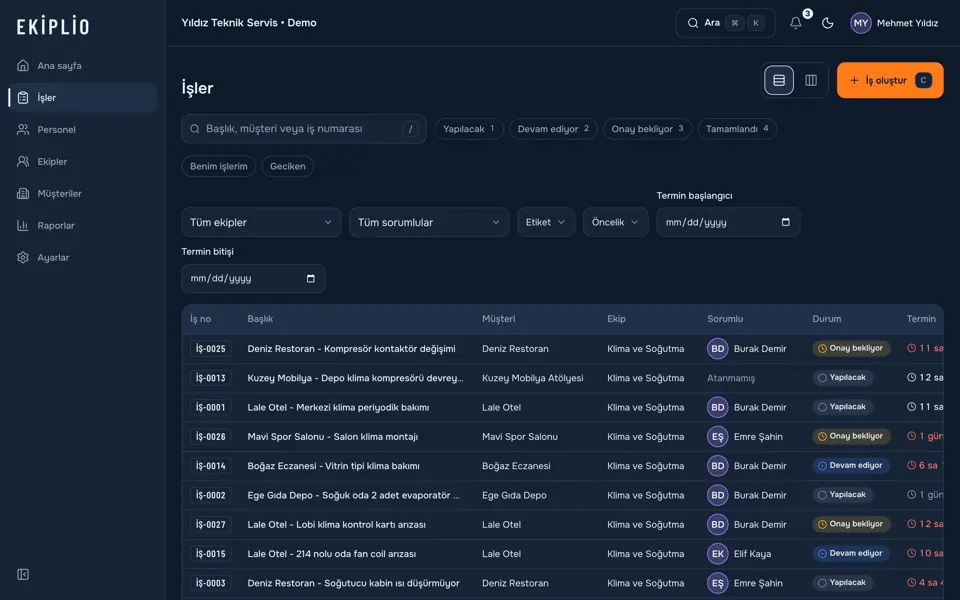Open Ayarlar gear icon
The width and height of the screenshot is (960, 600).
click(x=23, y=257)
